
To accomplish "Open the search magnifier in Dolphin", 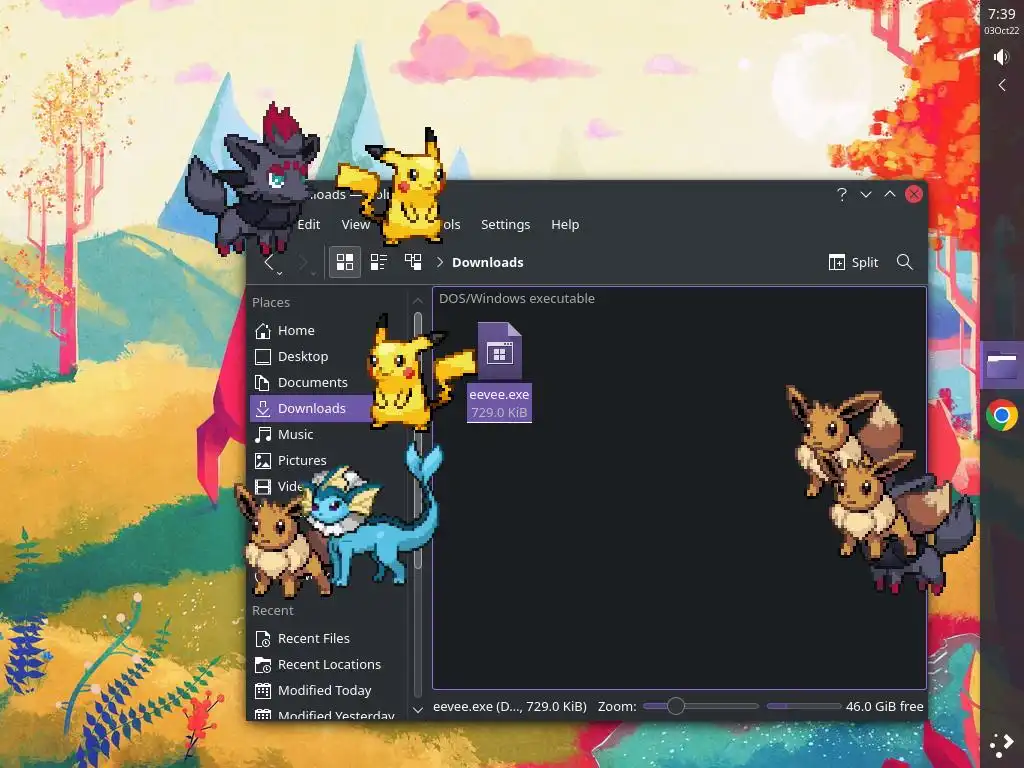I will tap(904, 263).
